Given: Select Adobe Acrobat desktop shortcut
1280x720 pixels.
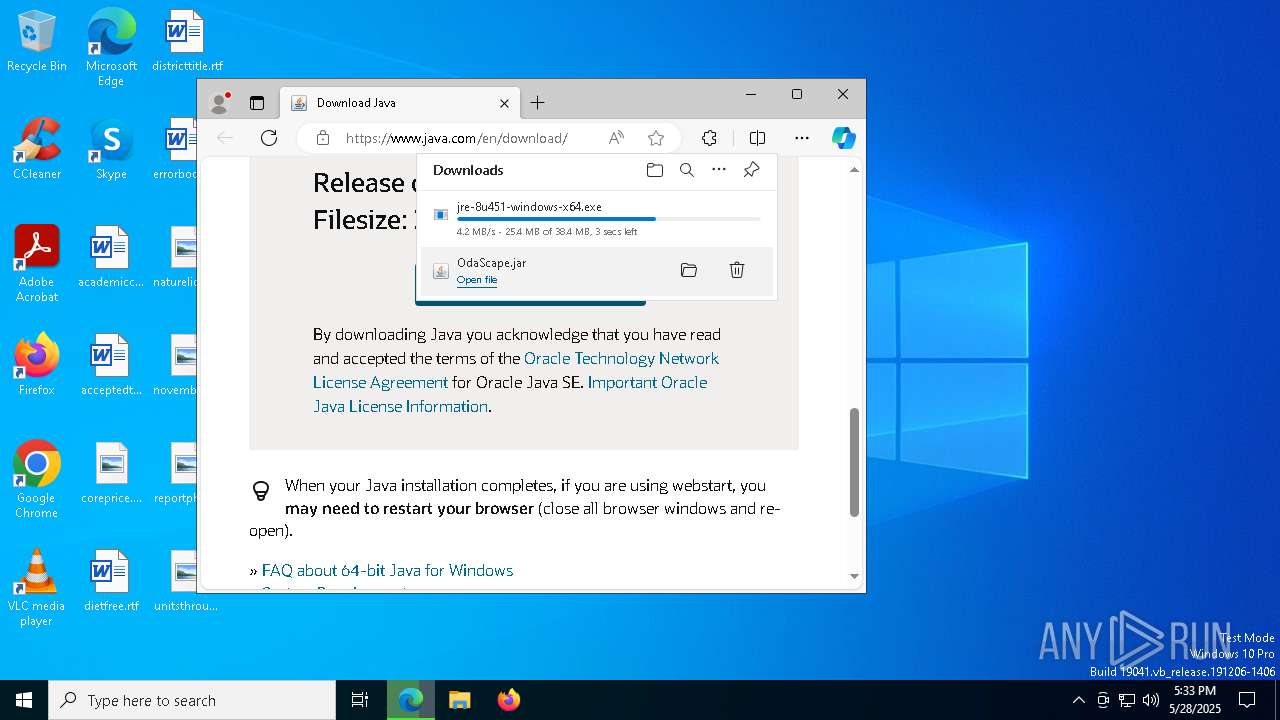Looking at the screenshot, I should 37,263.
